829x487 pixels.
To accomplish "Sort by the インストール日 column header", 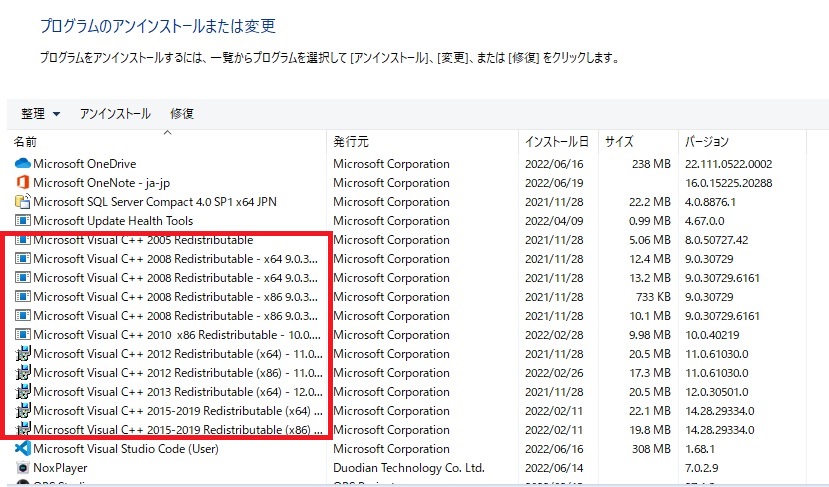I will (x=556, y=142).
